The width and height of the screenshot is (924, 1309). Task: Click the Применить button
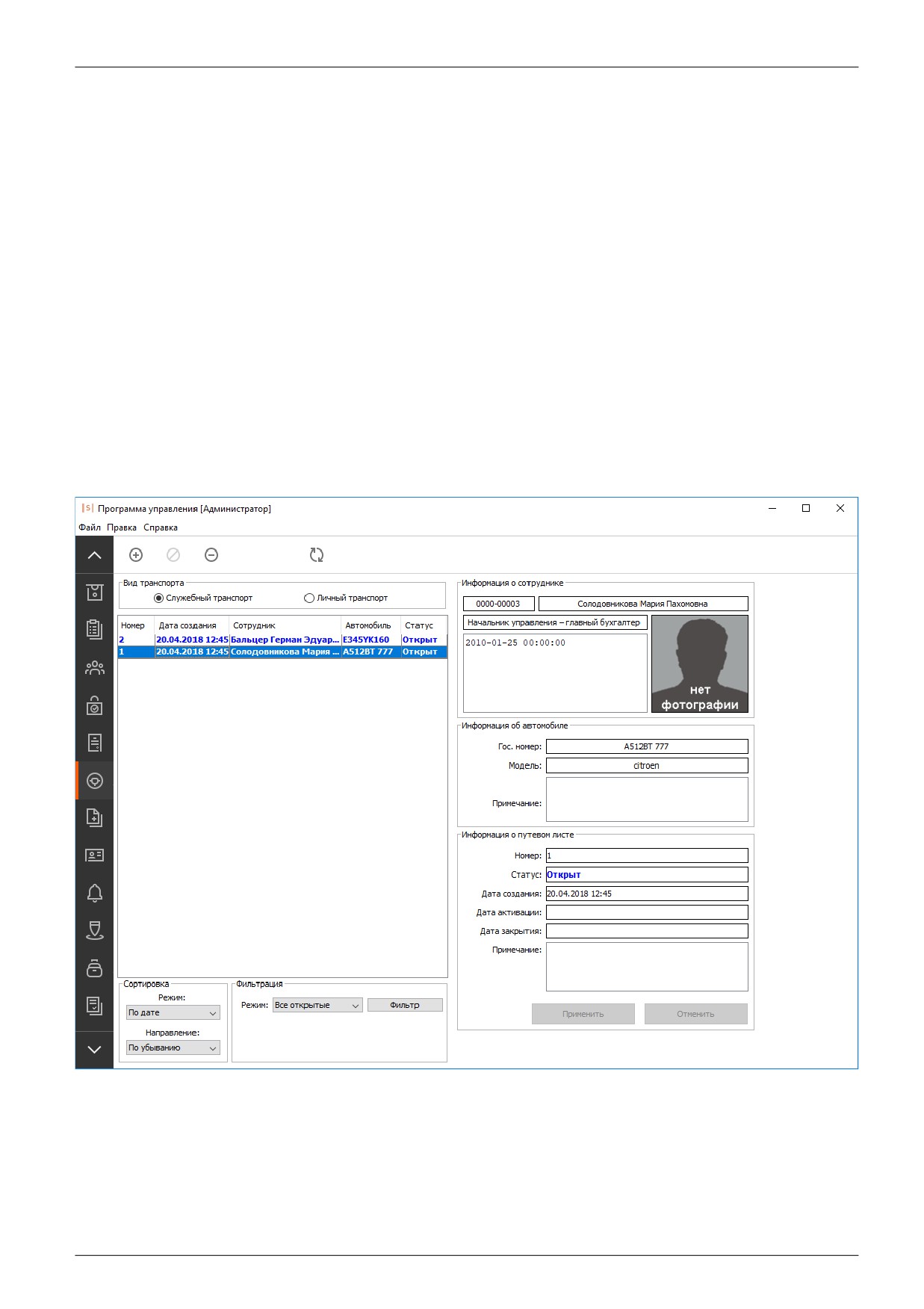pyautogui.click(x=583, y=1014)
